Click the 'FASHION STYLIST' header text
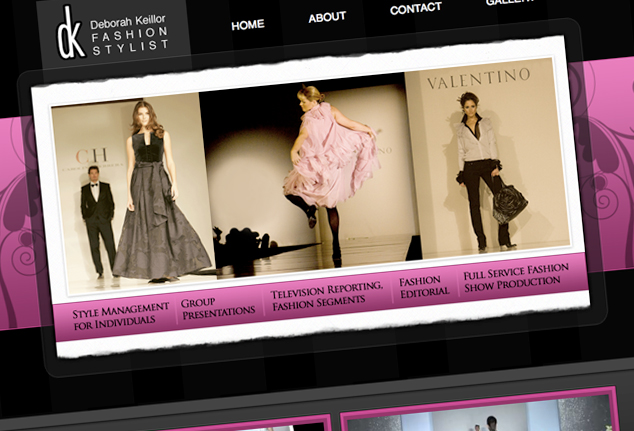This screenshot has width=634, height=431. click(x=130, y=42)
